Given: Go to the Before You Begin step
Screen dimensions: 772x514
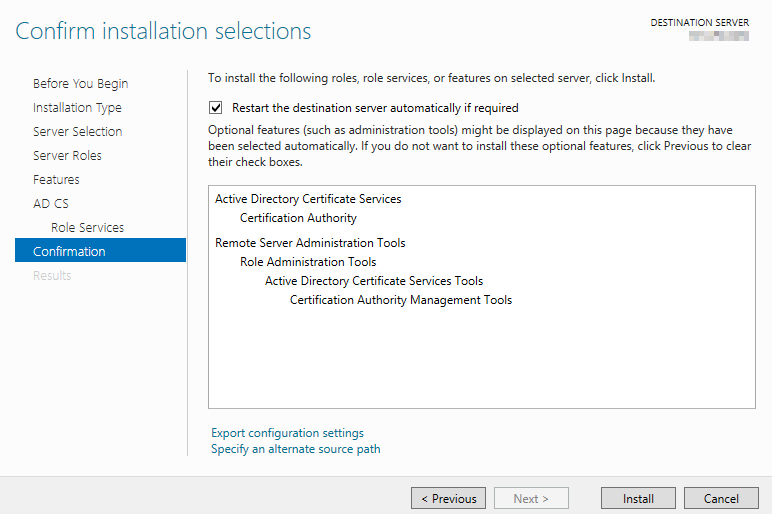Looking at the screenshot, I should click(x=80, y=84).
